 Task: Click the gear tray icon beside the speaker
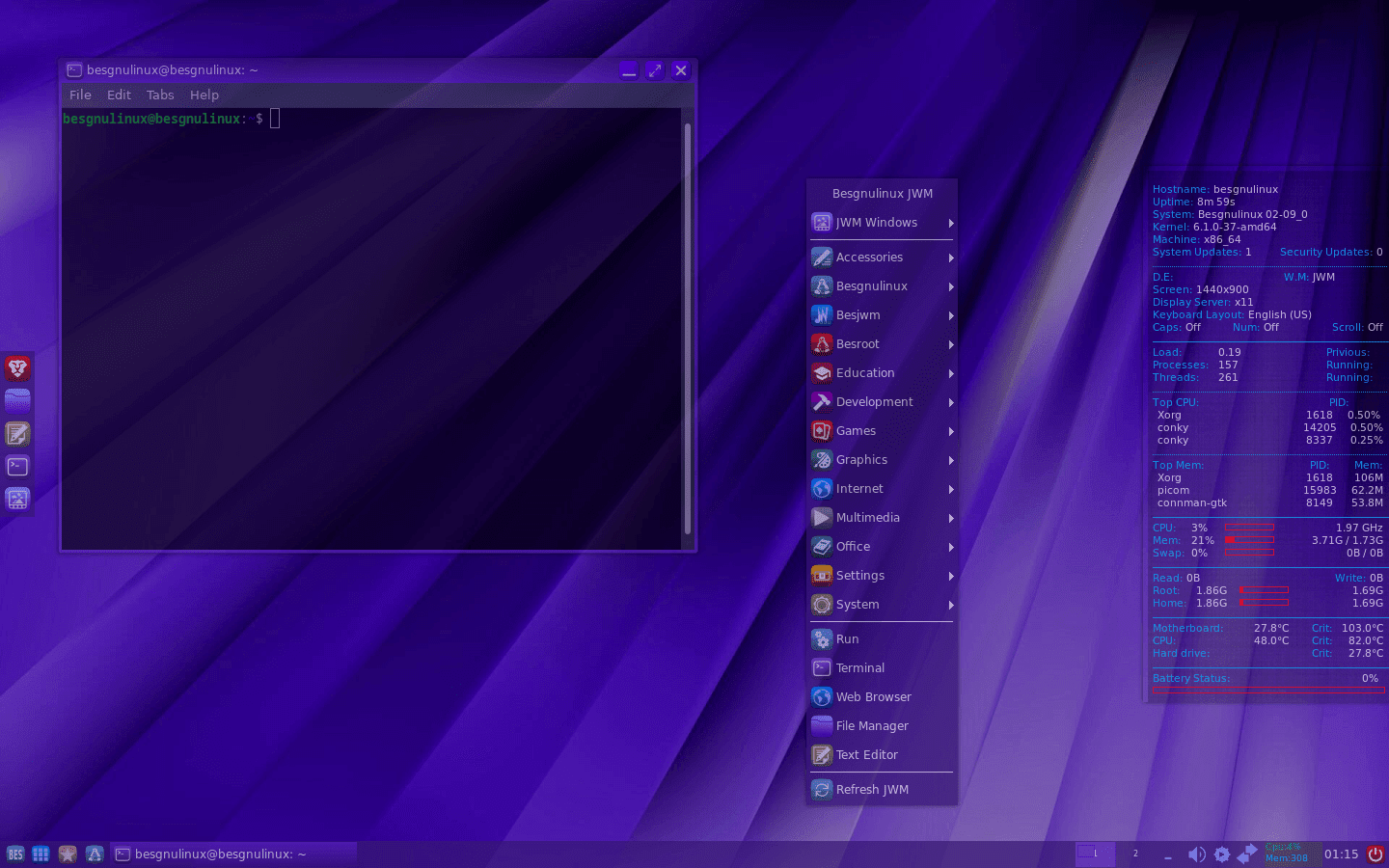(x=1222, y=854)
